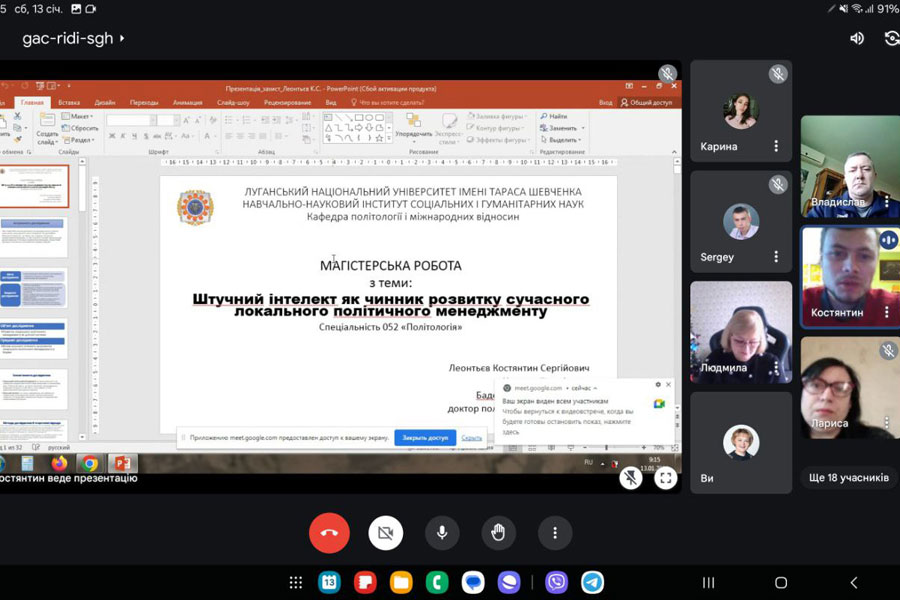This screenshot has width=900, height=600.
Task: Open the app drawer grid icon
Action: 296,582
